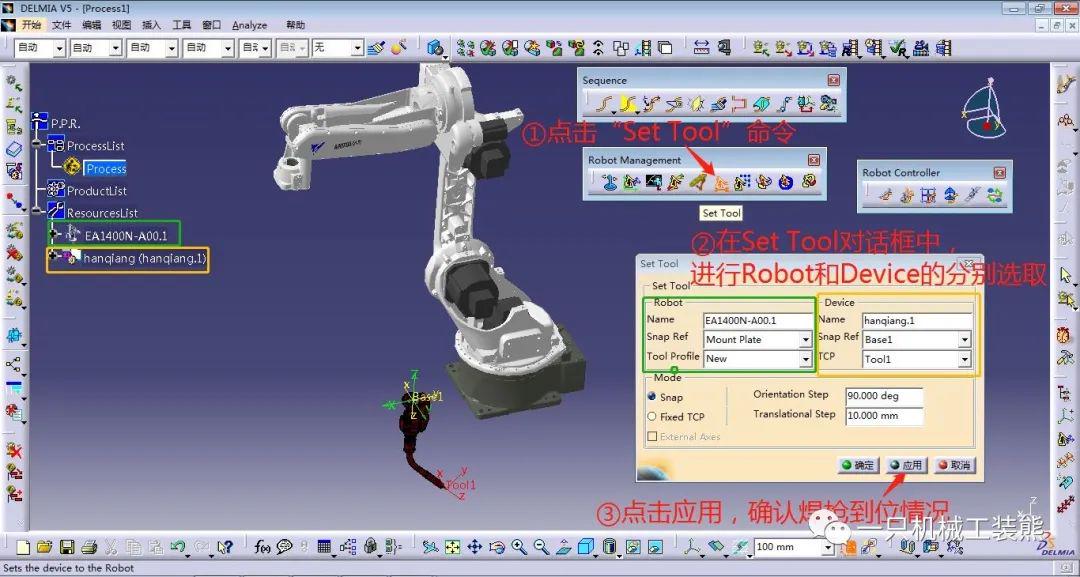
Task: Click the Save floppy disk icon
Action: click(x=67, y=547)
